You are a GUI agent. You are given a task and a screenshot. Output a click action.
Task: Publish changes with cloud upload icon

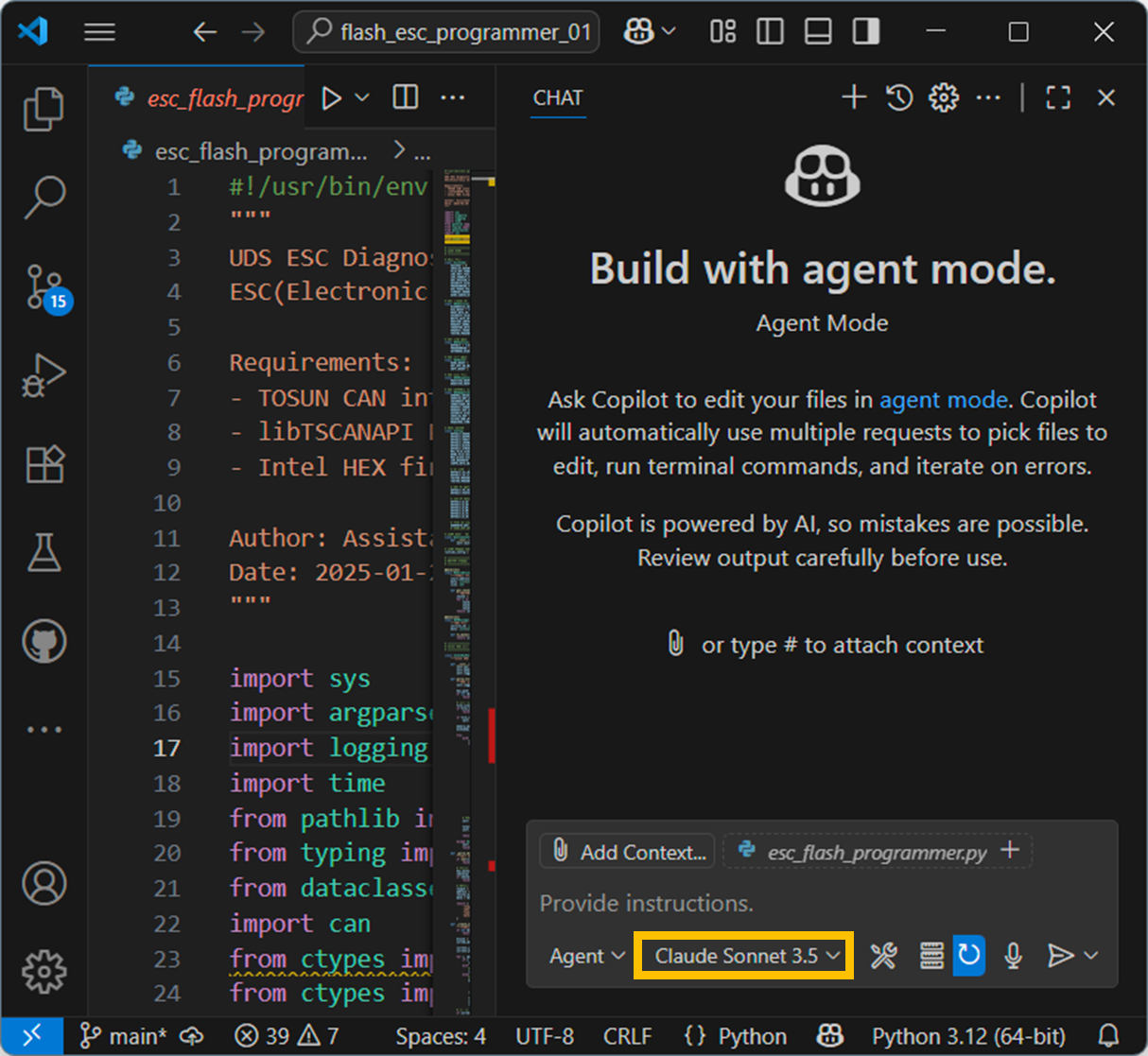[x=192, y=1036]
